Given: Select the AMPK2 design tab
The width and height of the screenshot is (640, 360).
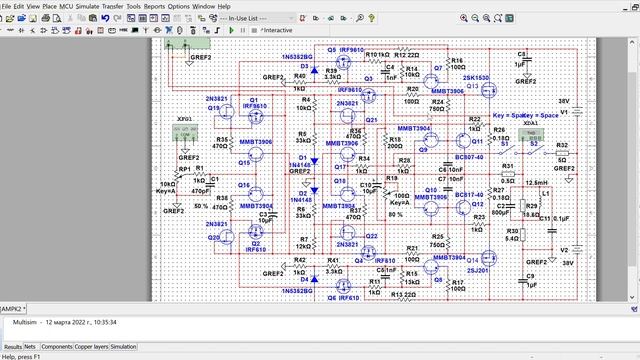Looking at the screenshot, I should [13, 309].
